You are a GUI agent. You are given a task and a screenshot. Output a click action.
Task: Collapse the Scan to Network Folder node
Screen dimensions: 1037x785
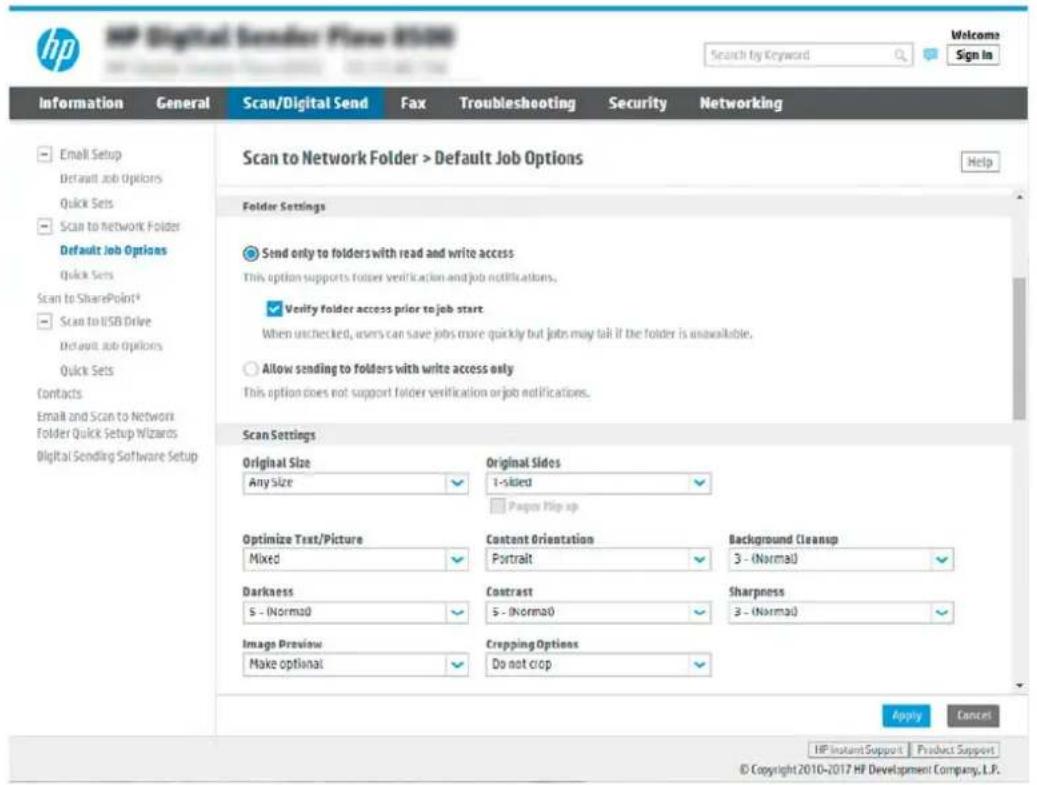(44, 227)
